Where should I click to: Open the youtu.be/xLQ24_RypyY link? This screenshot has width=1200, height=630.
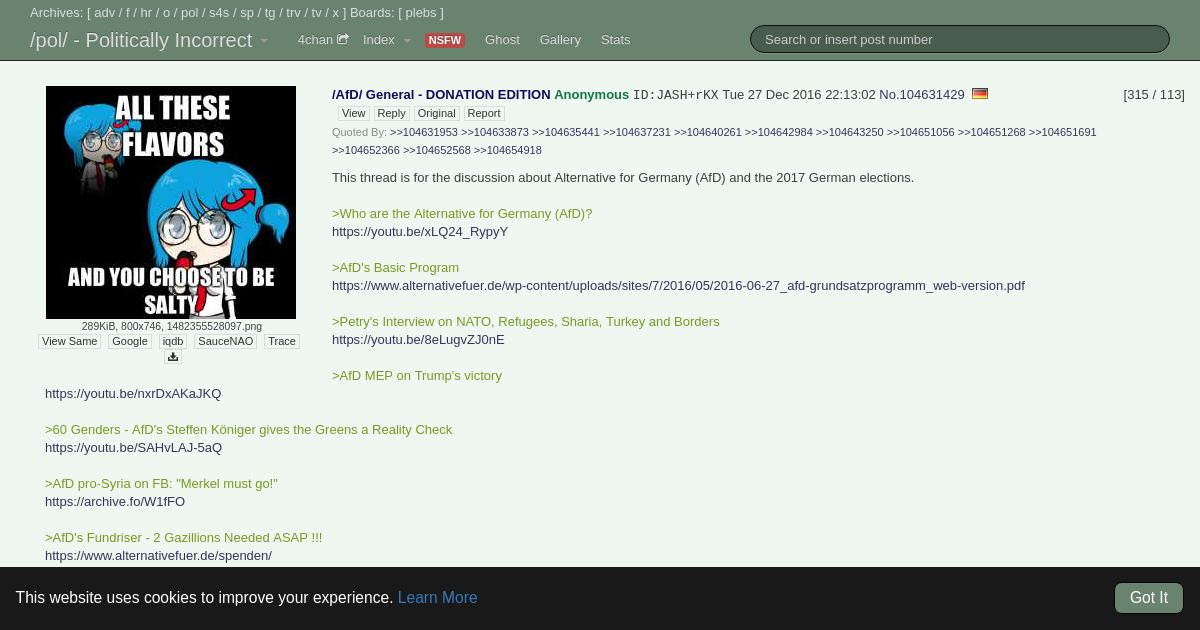click(420, 231)
